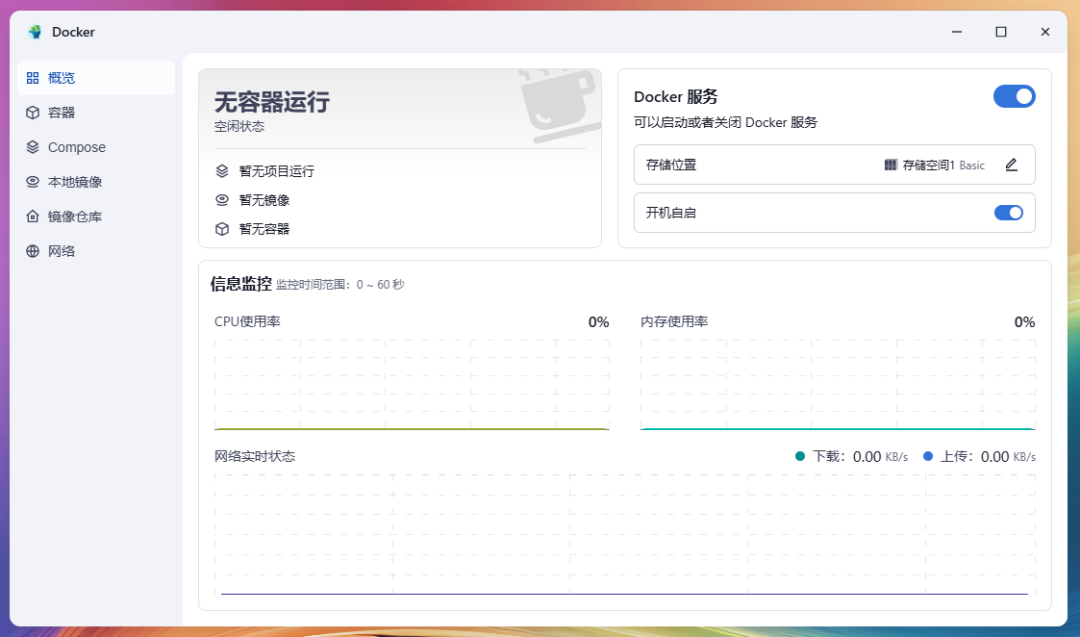Click inside the CPU usage chart
The height and width of the screenshot is (637, 1080).
pos(412,384)
